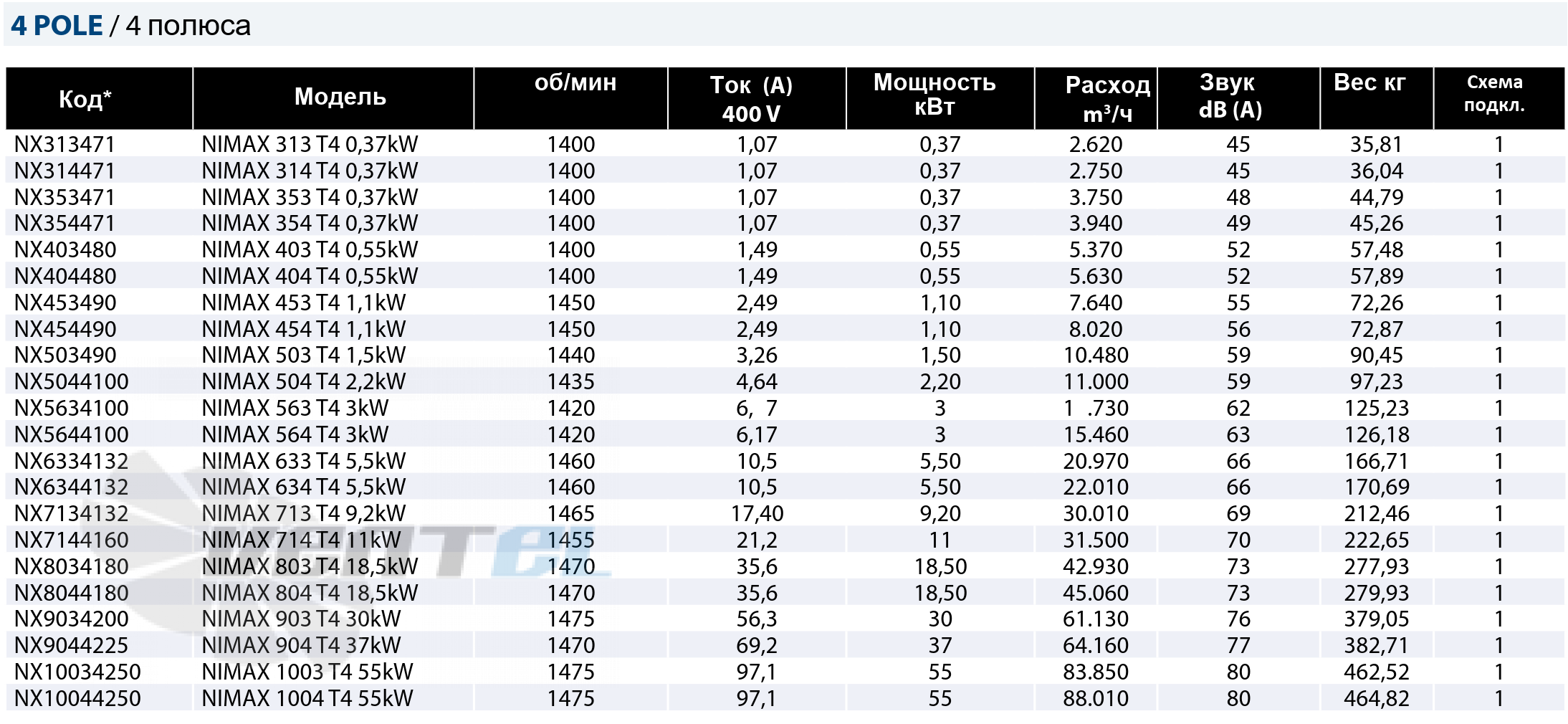Screen dimensions: 1568x724
Task: Select code cell NX354471
Action: (x=64, y=223)
